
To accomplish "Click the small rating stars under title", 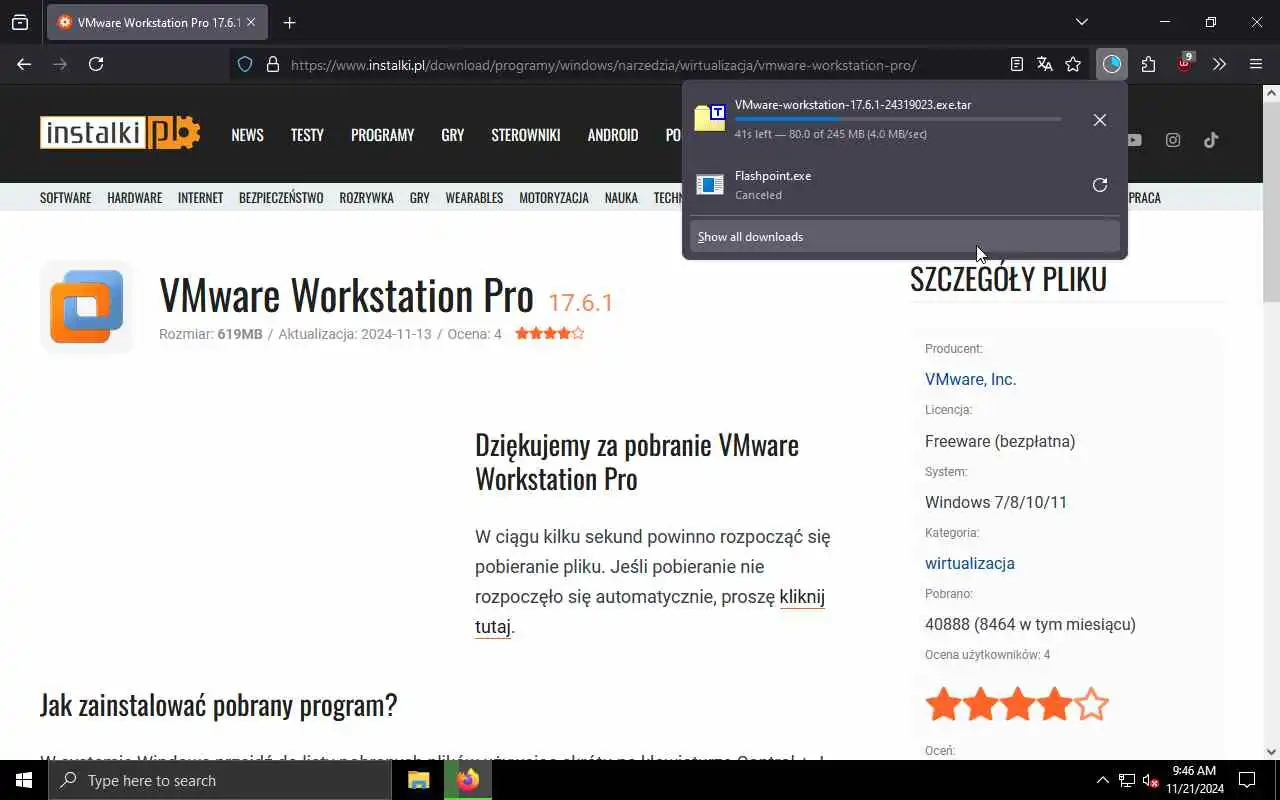I will [x=549, y=334].
